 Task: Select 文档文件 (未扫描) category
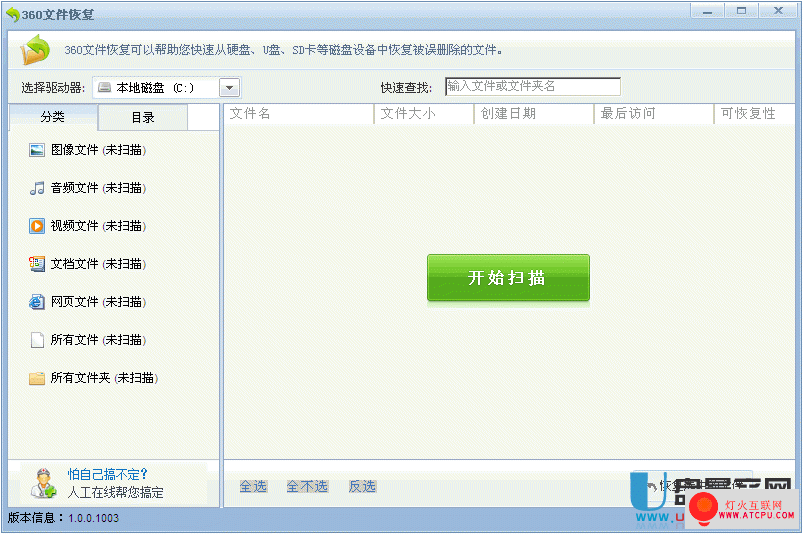88,264
